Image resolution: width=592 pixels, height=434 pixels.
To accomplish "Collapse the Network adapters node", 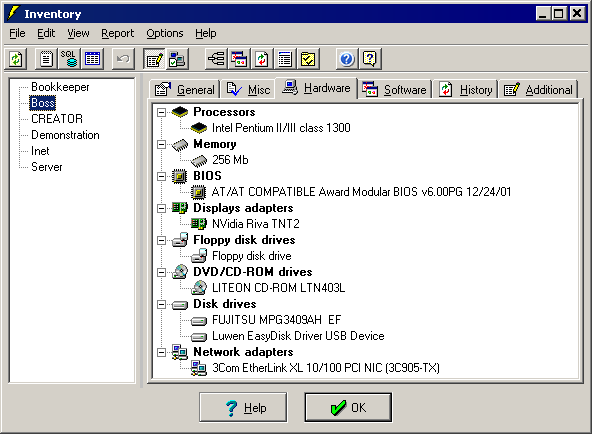I will point(161,352).
